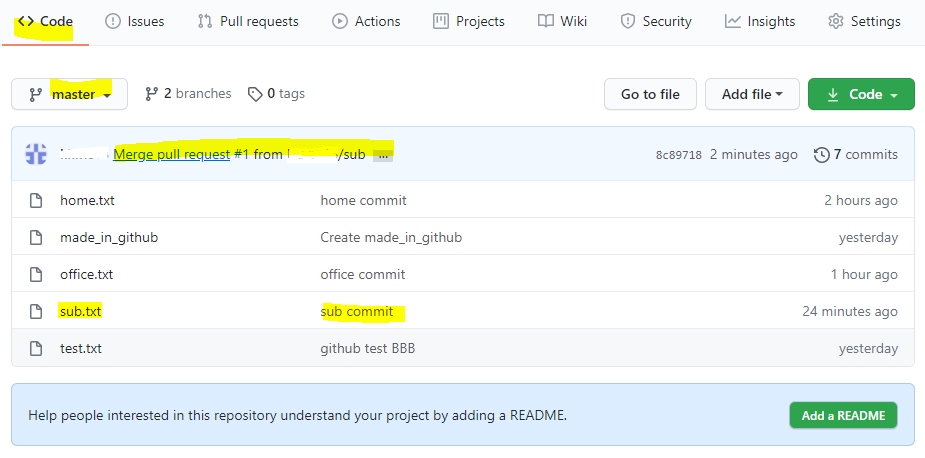Open the office.txt file
925x458 pixels.
click(x=87, y=274)
